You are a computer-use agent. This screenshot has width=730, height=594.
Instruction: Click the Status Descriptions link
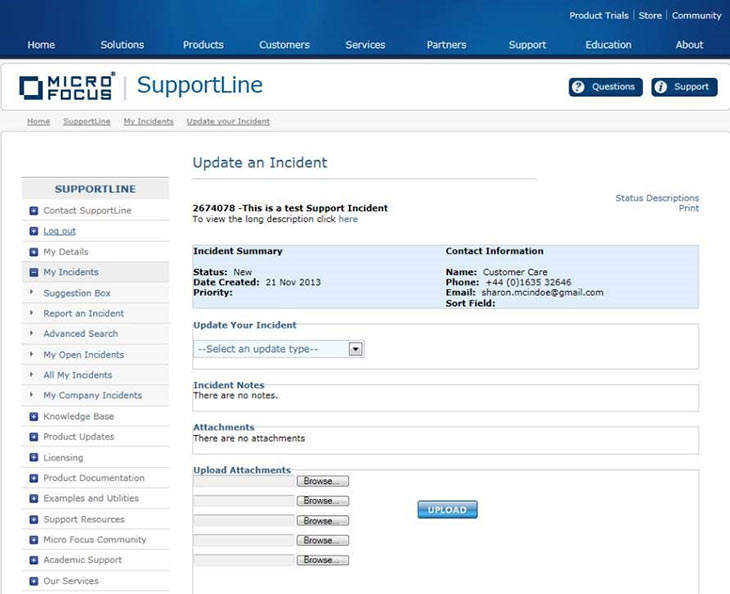(656, 198)
